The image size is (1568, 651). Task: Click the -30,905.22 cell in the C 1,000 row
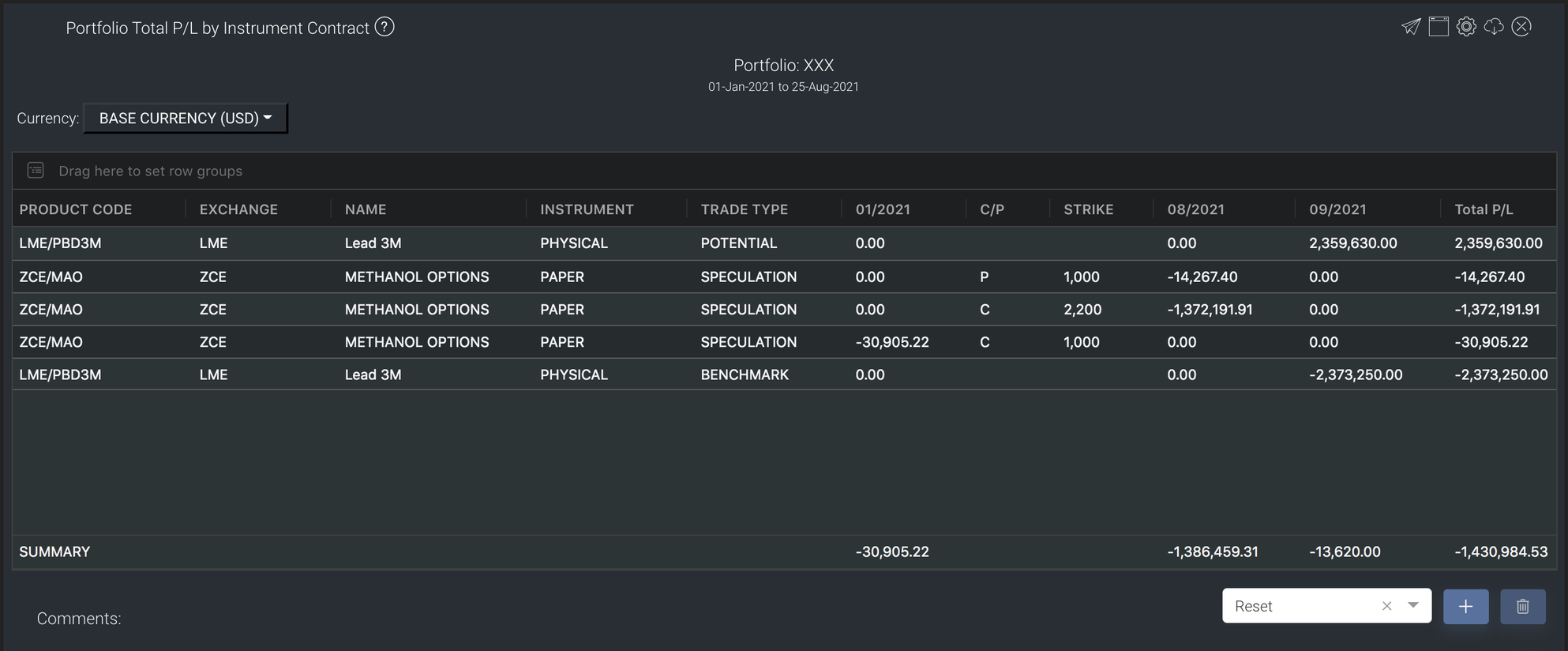coord(892,342)
